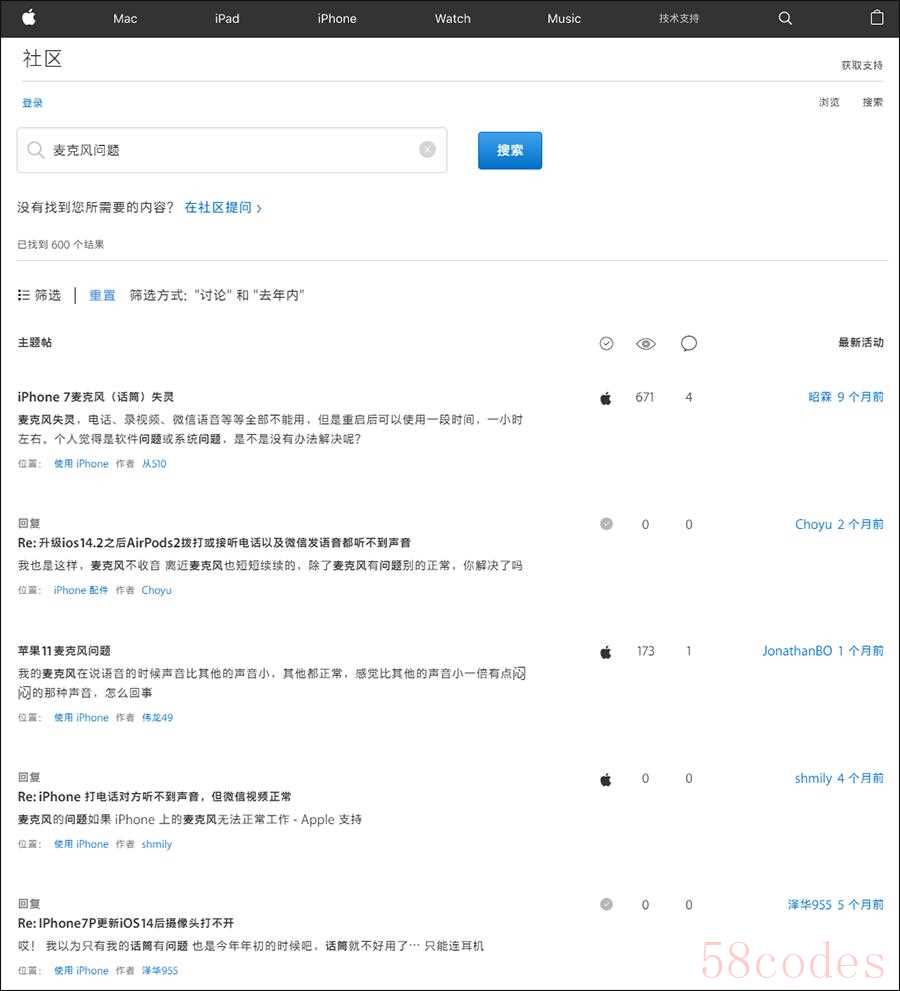Click the filter description 筛选方式: "讨论" 和 "去年内"

(x=217, y=295)
